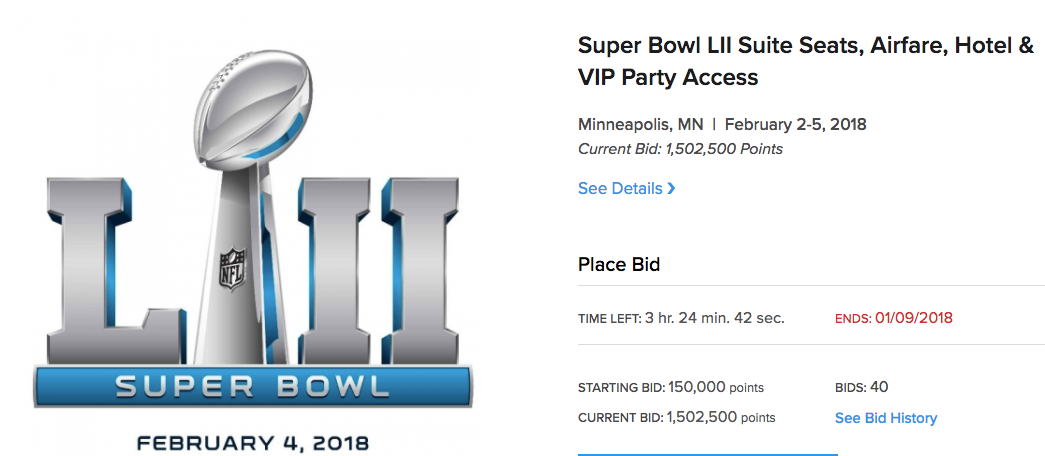The image size is (1045, 456).
Task: Click the blue SUPER BOWL banner
Action: coord(252,387)
